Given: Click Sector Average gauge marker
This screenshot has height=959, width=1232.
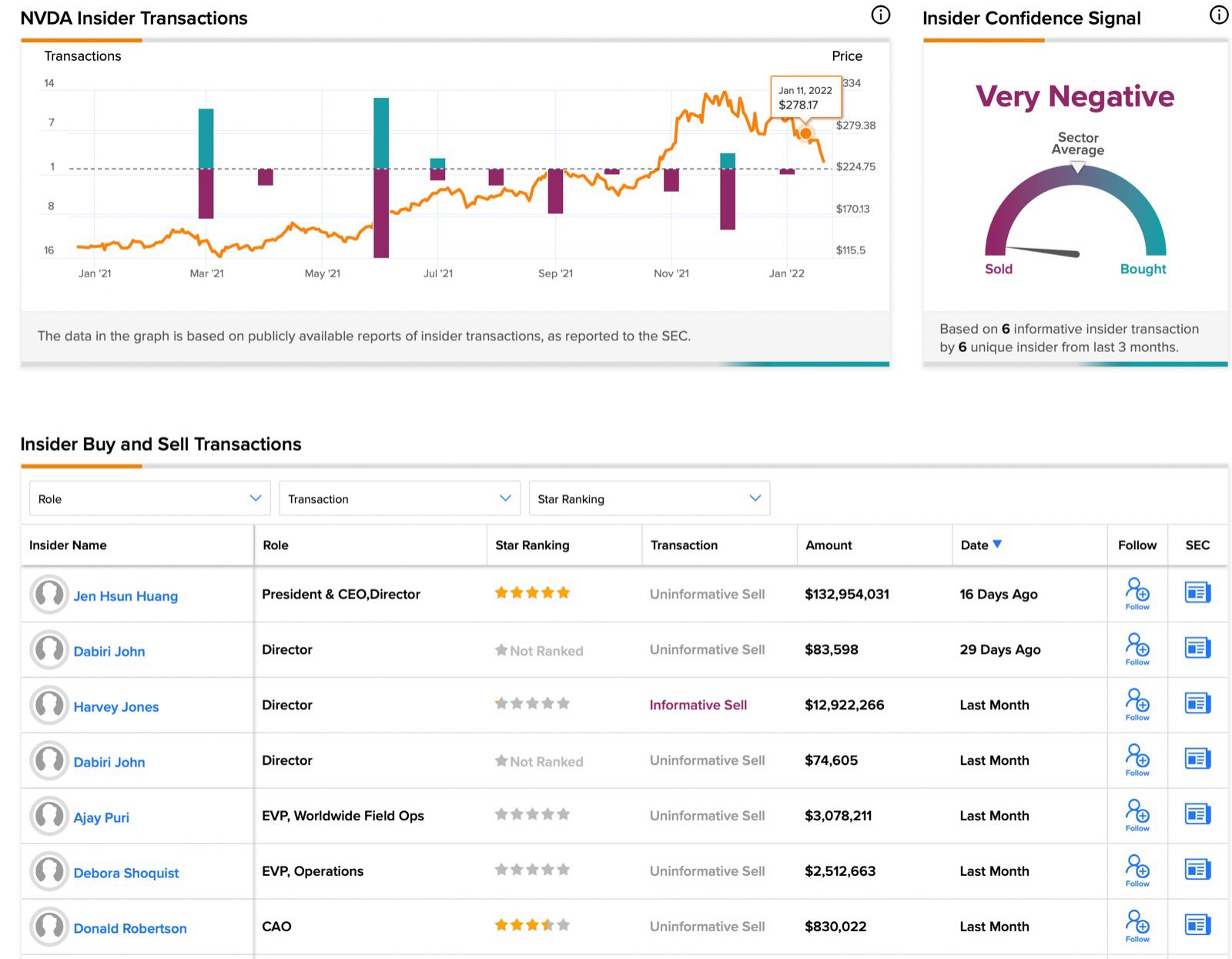Looking at the screenshot, I should click(x=1078, y=167).
